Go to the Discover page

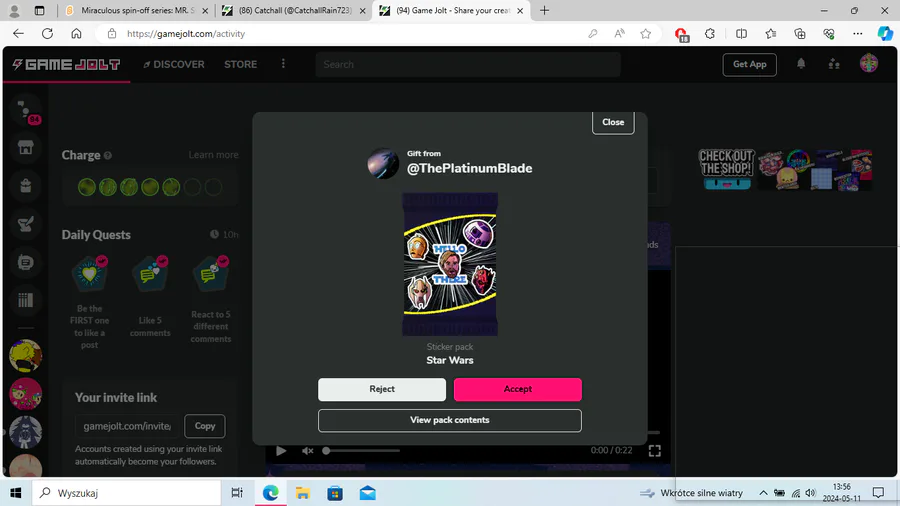click(x=174, y=64)
